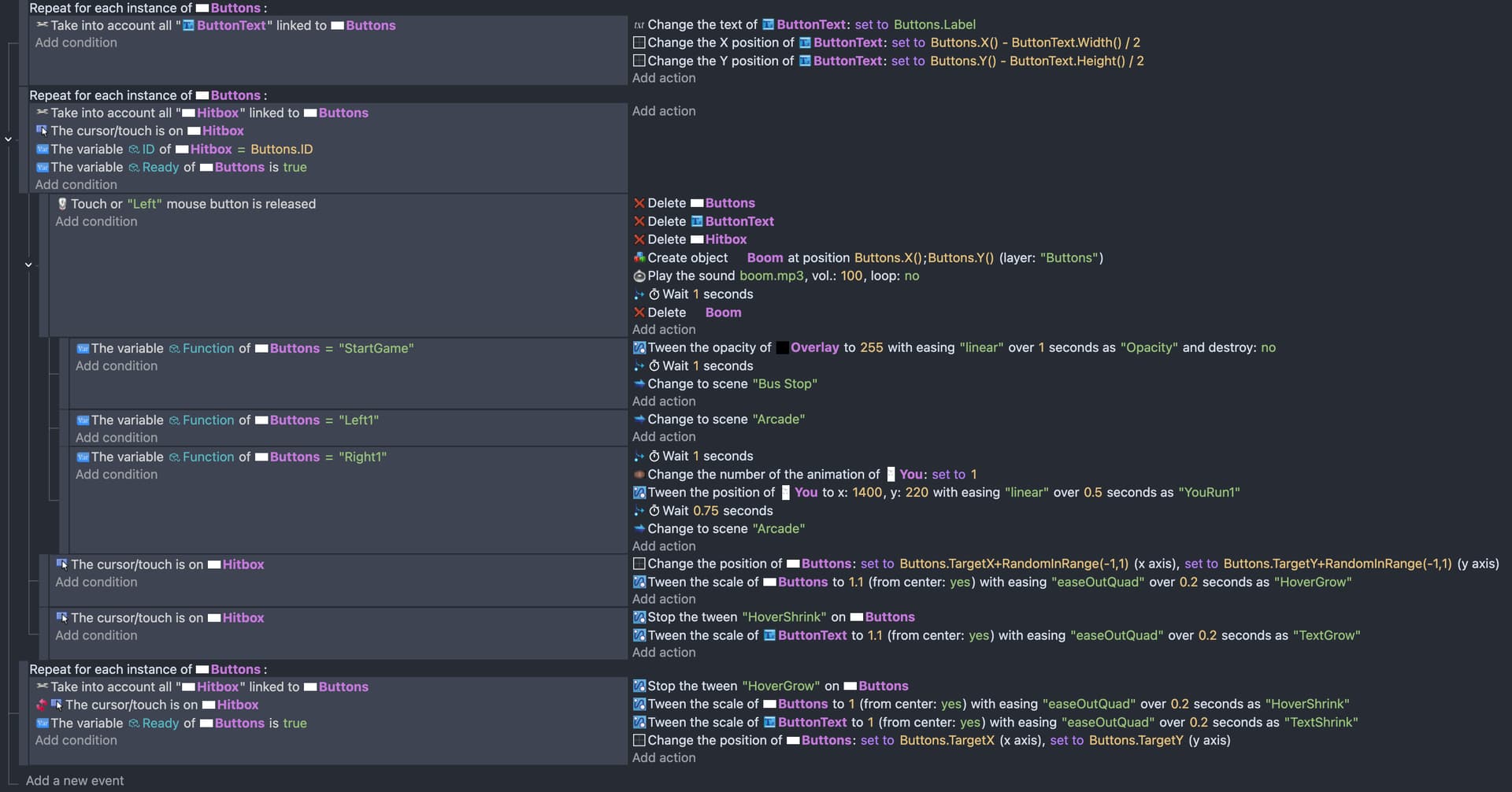Click the black Overlay object thumbnail
The height and width of the screenshot is (792, 1512).
point(782,348)
